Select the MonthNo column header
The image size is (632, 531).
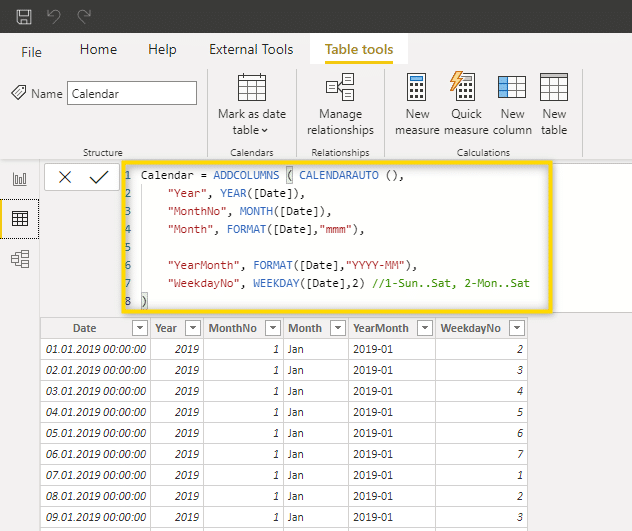point(231,328)
